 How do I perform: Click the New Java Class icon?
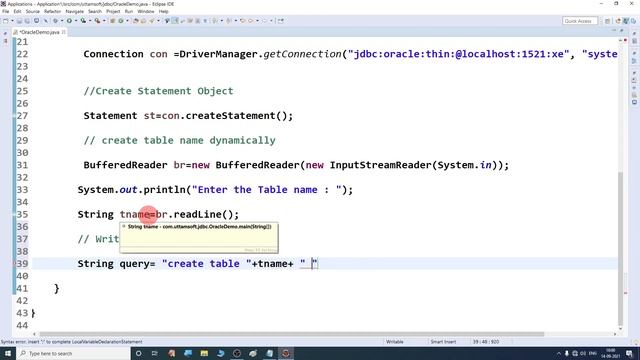click(121, 21)
